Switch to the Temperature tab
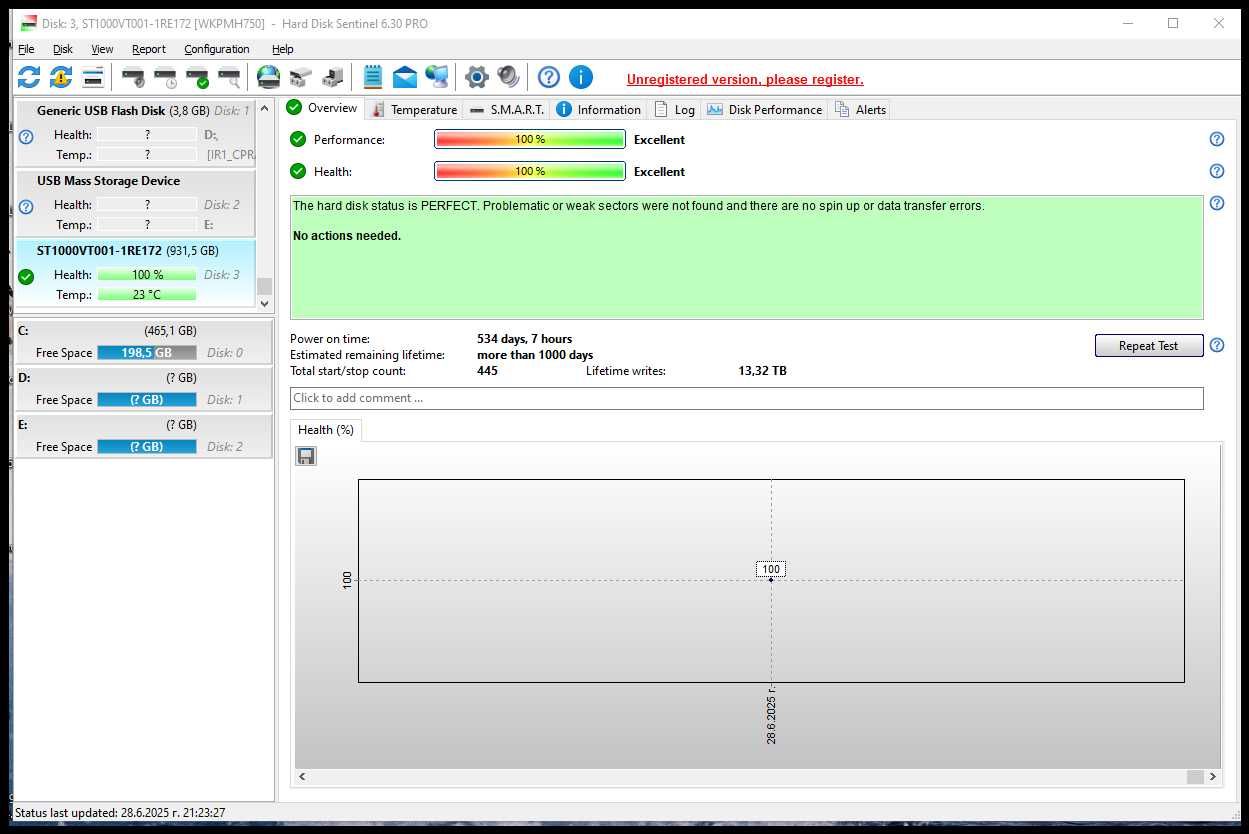1249x834 pixels. click(414, 110)
